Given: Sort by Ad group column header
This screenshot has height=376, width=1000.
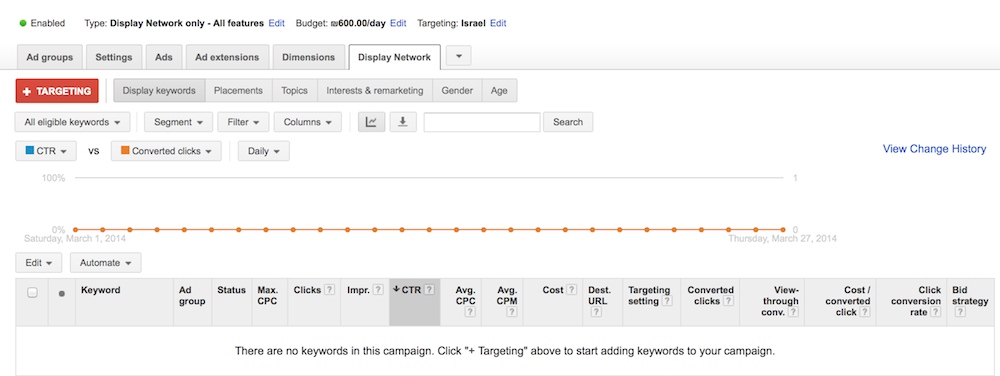Looking at the screenshot, I should 192,296.
